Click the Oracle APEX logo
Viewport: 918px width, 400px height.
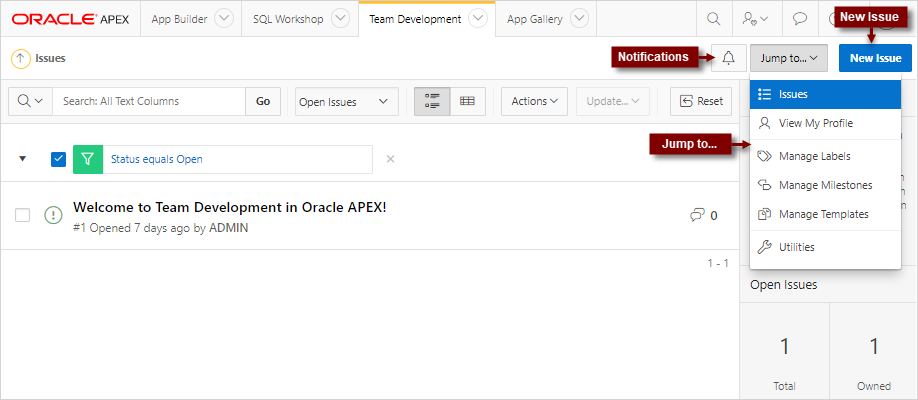[70, 19]
